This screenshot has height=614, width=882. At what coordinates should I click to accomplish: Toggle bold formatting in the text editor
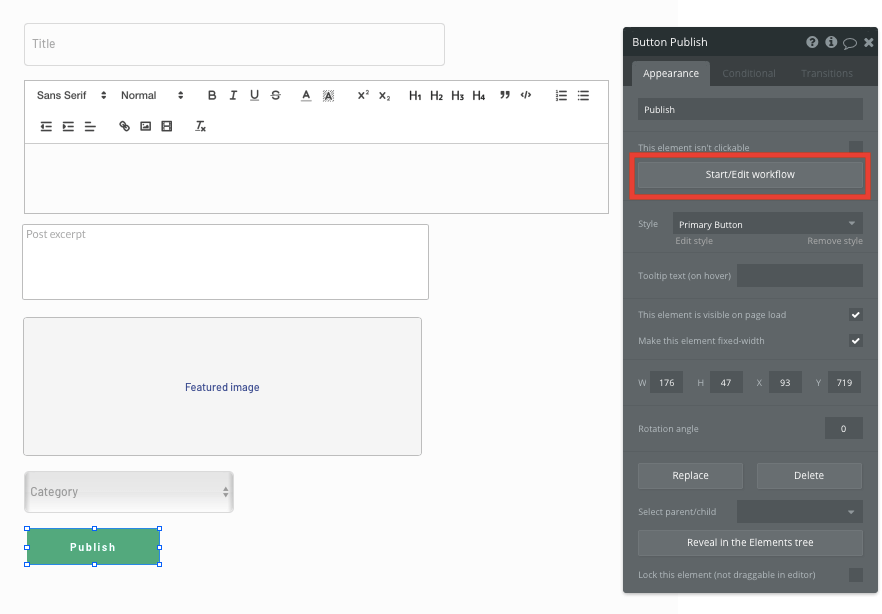click(211, 95)
